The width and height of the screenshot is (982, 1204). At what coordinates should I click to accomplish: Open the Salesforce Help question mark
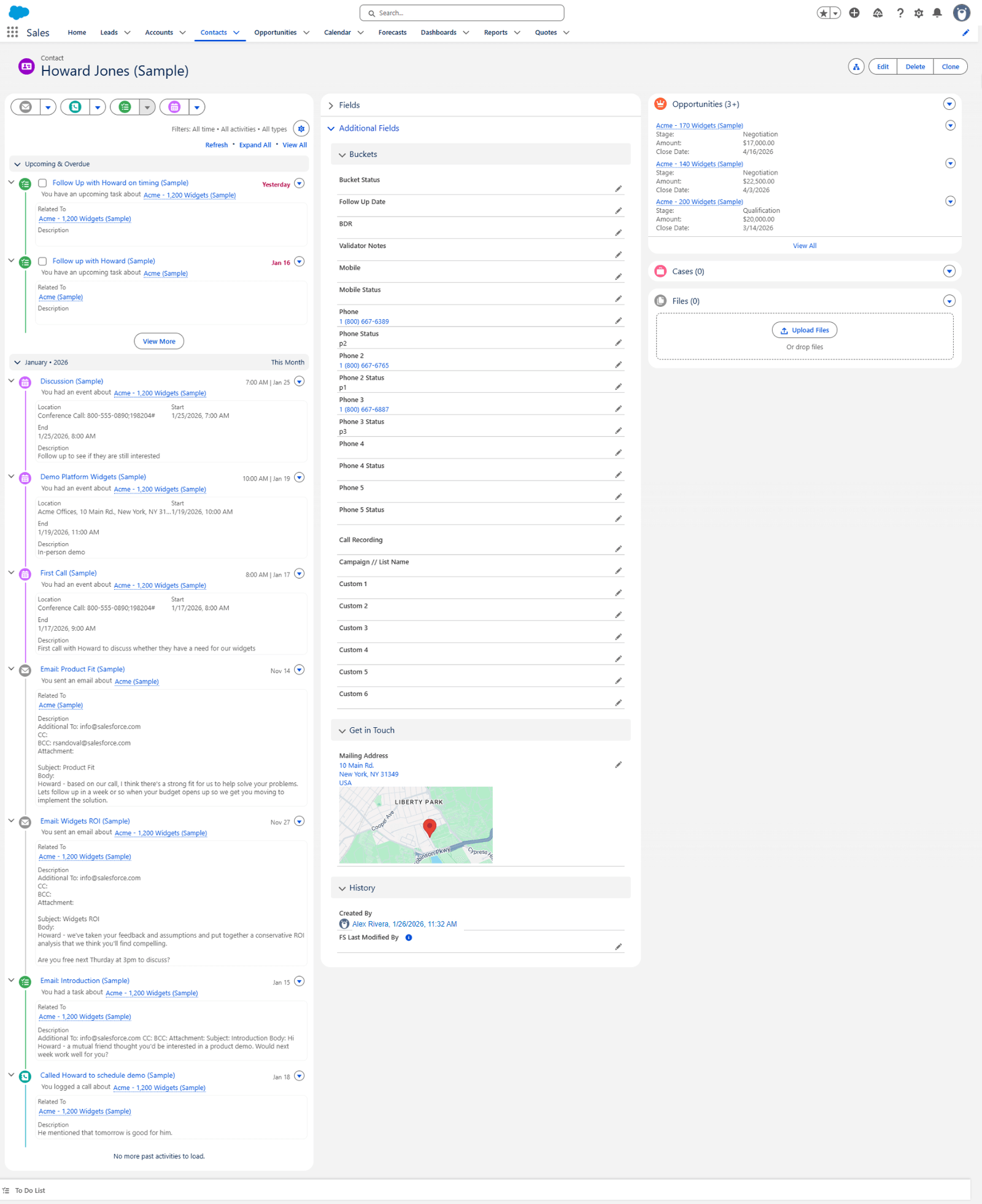coord(900,13)
